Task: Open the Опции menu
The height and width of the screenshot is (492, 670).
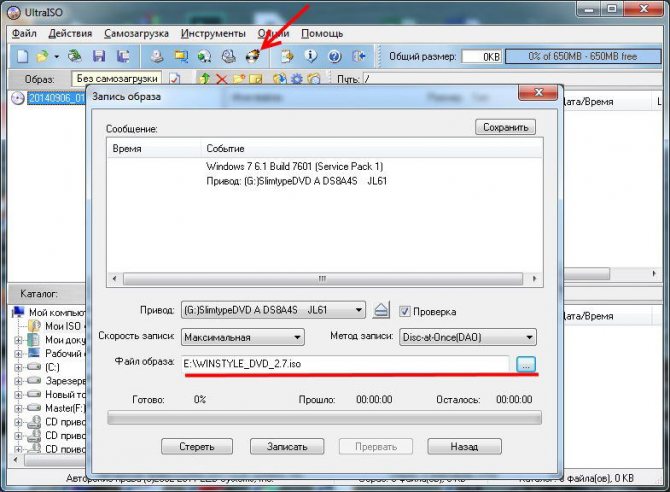Action: tap(273, 33)
